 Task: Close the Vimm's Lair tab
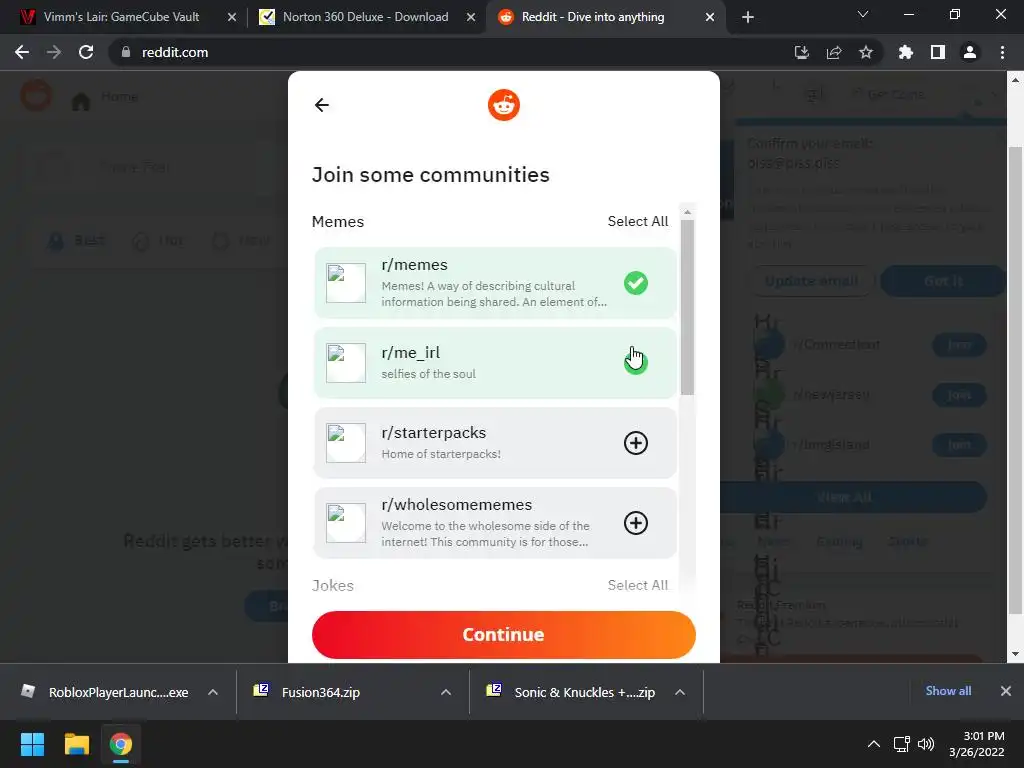click(232, 18)
